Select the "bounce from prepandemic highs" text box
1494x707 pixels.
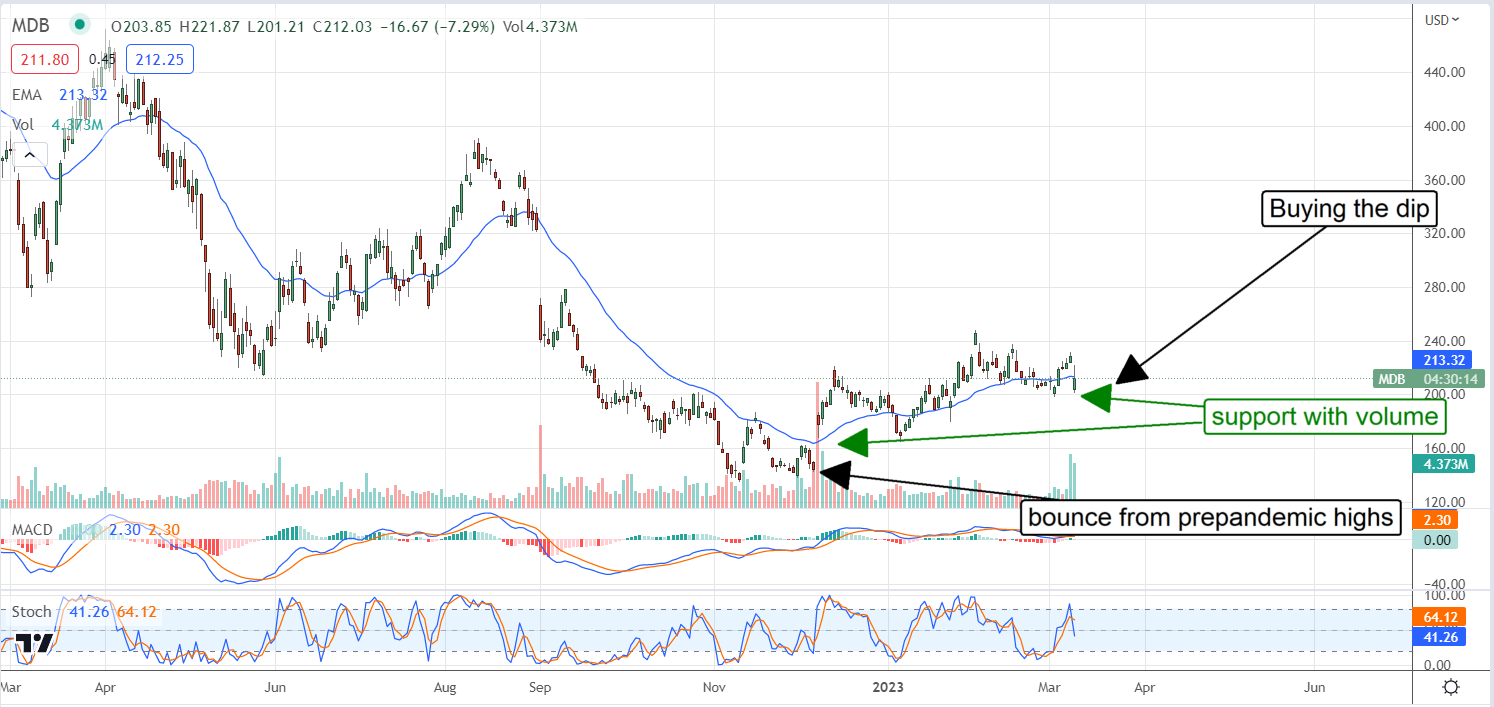pyautogui.click(x=1210, y=517)
